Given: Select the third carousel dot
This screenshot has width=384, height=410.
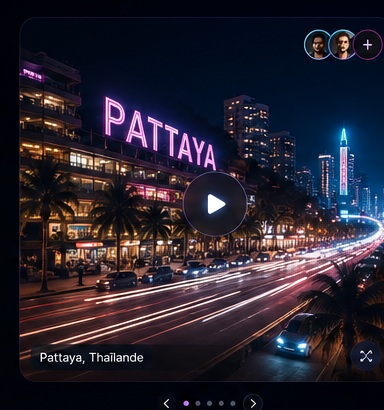Looking at the screenshot, I should click(209, 403).
